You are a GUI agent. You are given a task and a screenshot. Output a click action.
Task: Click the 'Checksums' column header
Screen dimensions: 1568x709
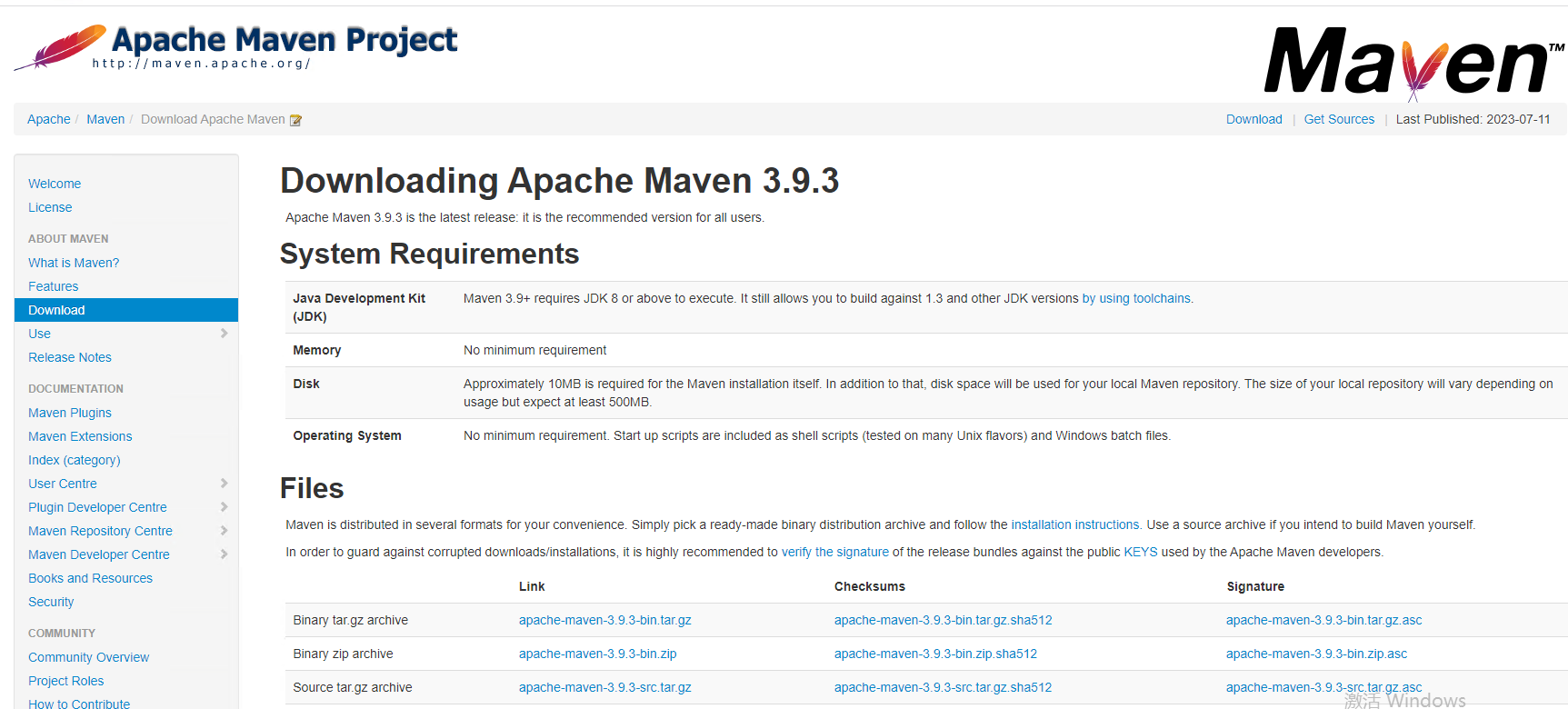870,586
